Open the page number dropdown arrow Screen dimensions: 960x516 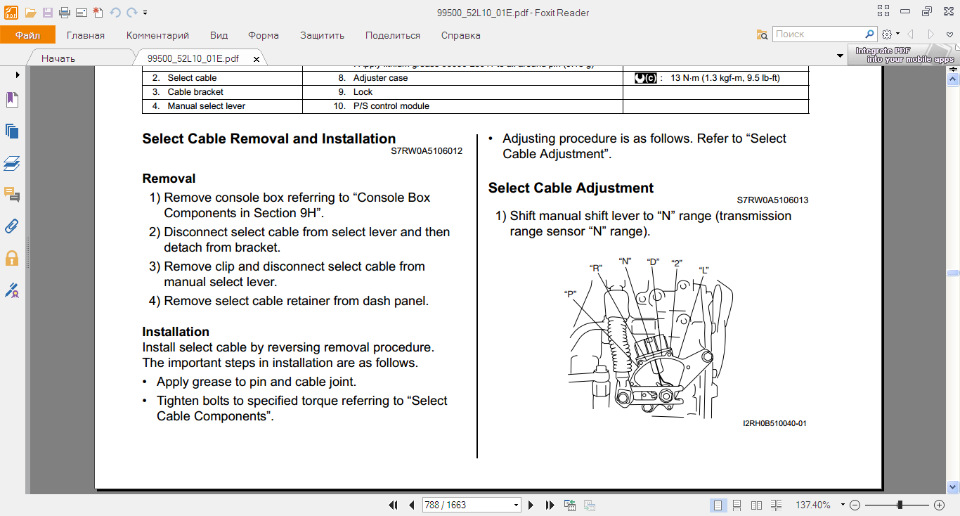tap(516, 505)
